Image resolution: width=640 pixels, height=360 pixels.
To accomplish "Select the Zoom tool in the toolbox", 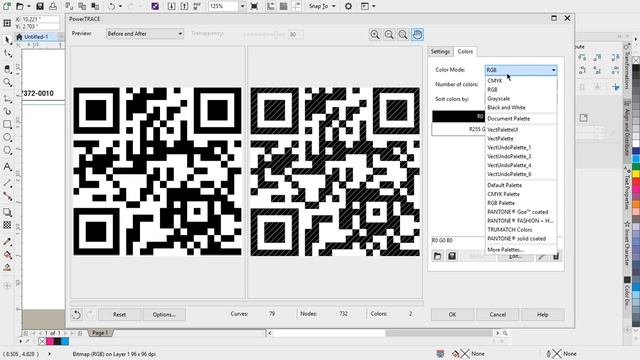I will (7, 82).
